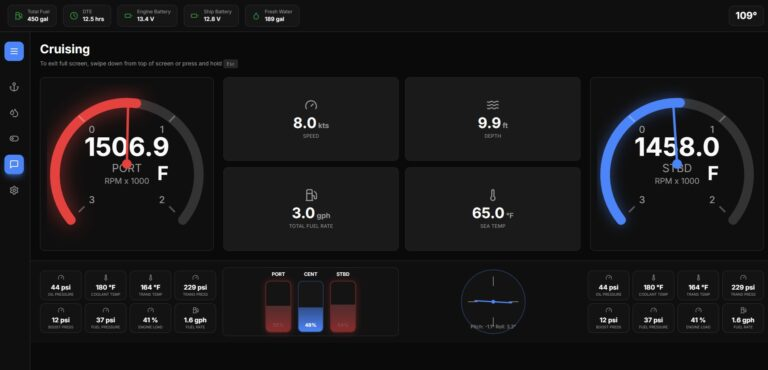Image resolution: width=768 pixels, height=370 pixels.
Task: Click the highlighted chat bubble sidebar icon
Action: (x=14, y=165)
